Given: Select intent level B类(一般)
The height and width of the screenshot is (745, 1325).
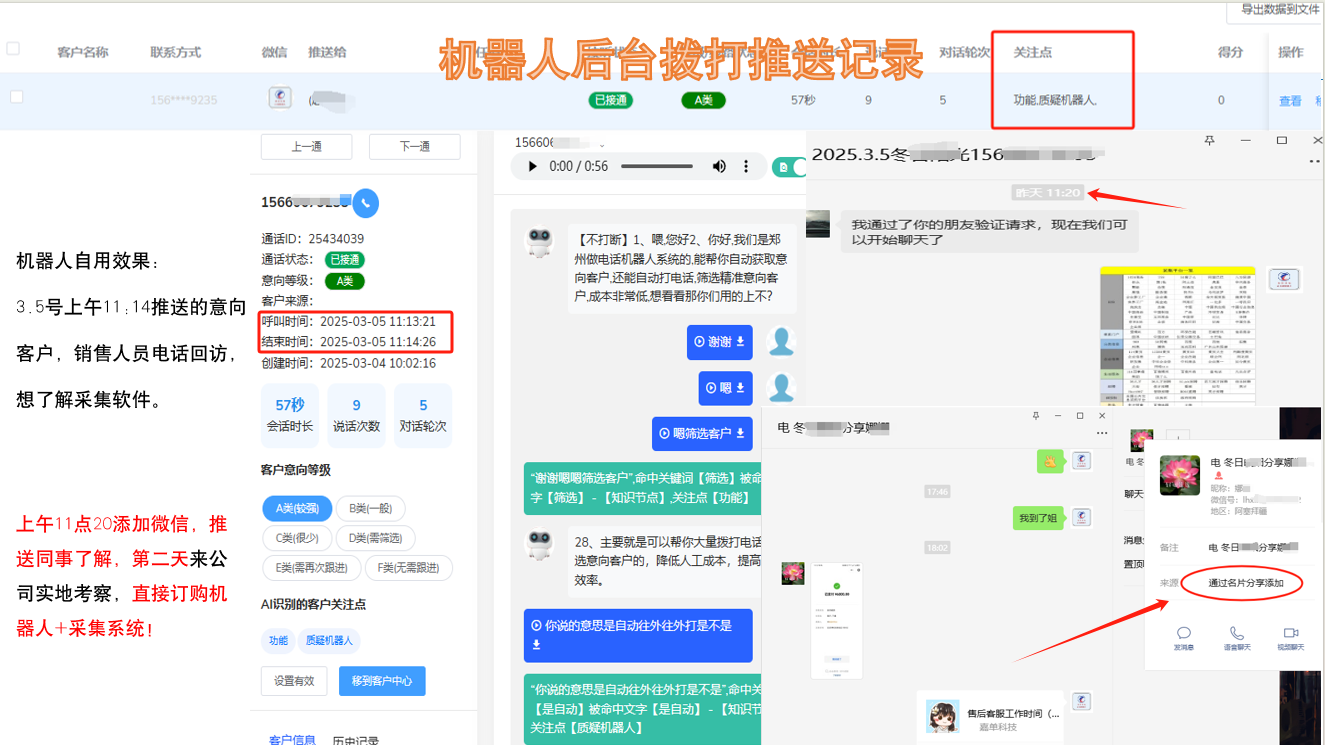Looking at the screenshot, I should click(x=370, y=508).
